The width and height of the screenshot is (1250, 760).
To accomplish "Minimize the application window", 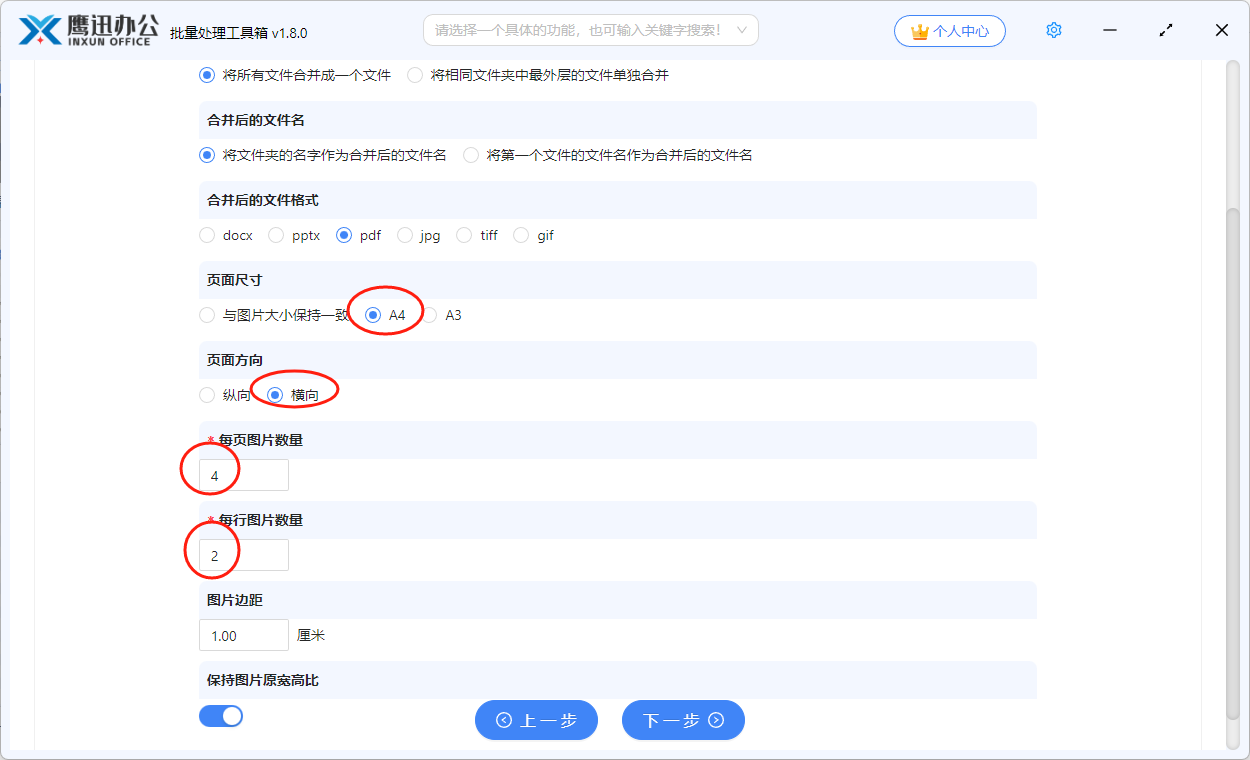I will [1110, 30].
